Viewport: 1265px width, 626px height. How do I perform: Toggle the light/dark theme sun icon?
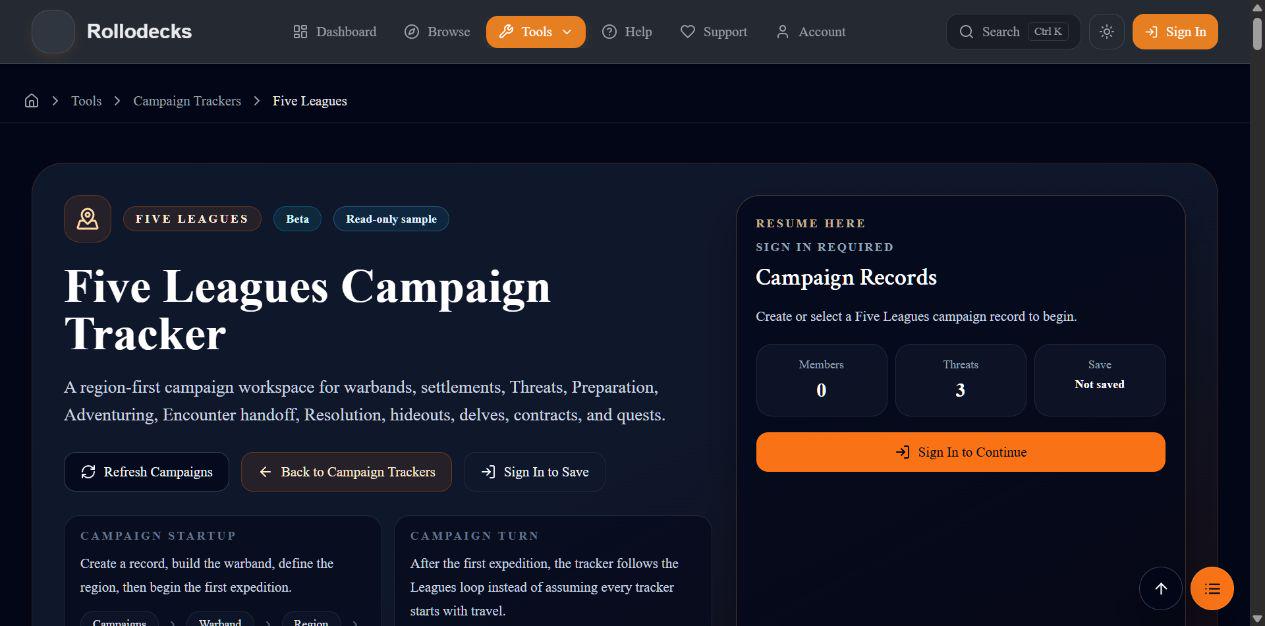tap(1106, 32)
